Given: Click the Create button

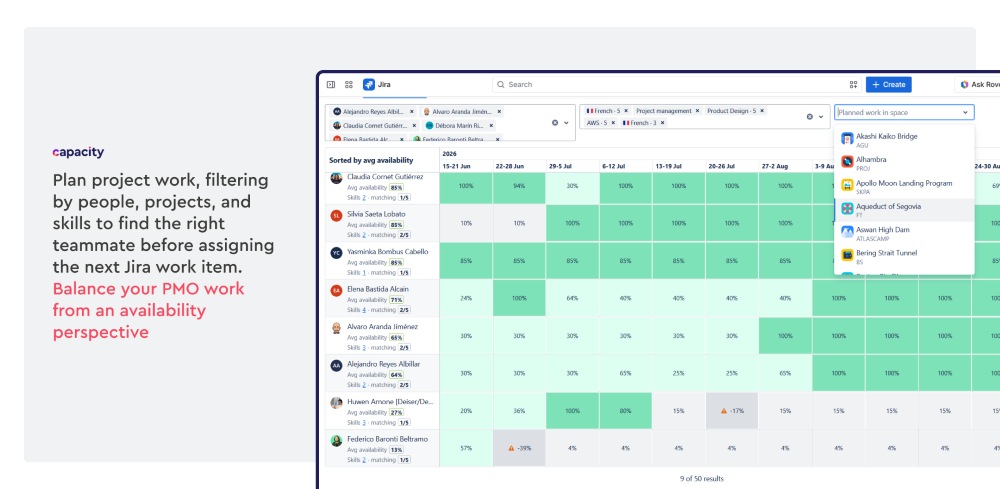Looking at the screenshot, I should pos(888,84).
